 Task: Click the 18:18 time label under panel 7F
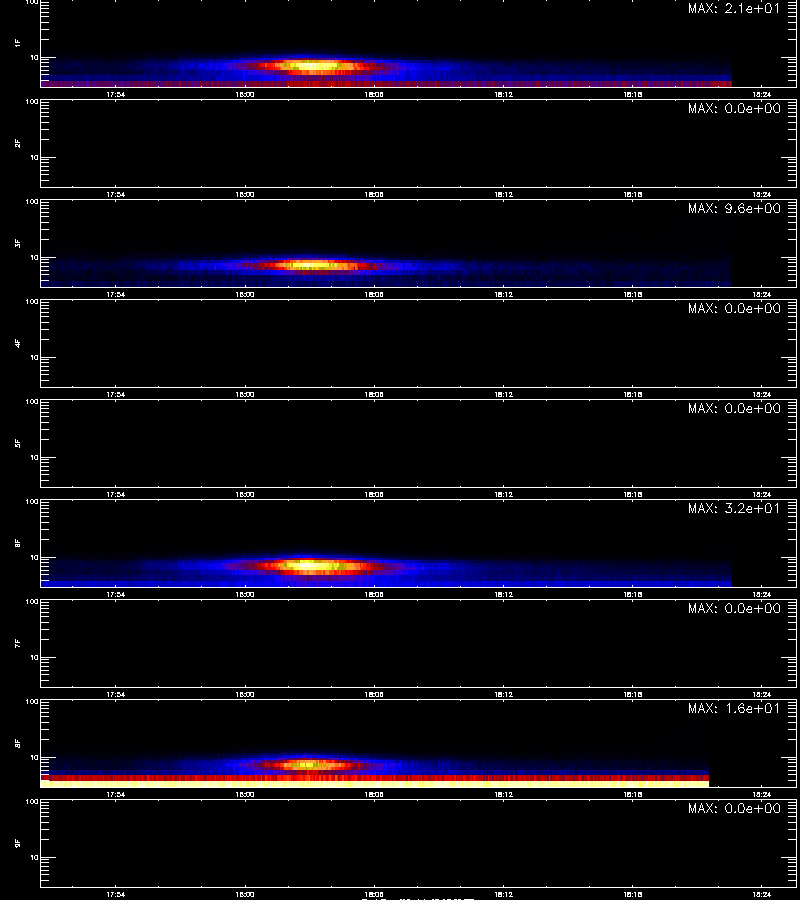coord(632,695)
